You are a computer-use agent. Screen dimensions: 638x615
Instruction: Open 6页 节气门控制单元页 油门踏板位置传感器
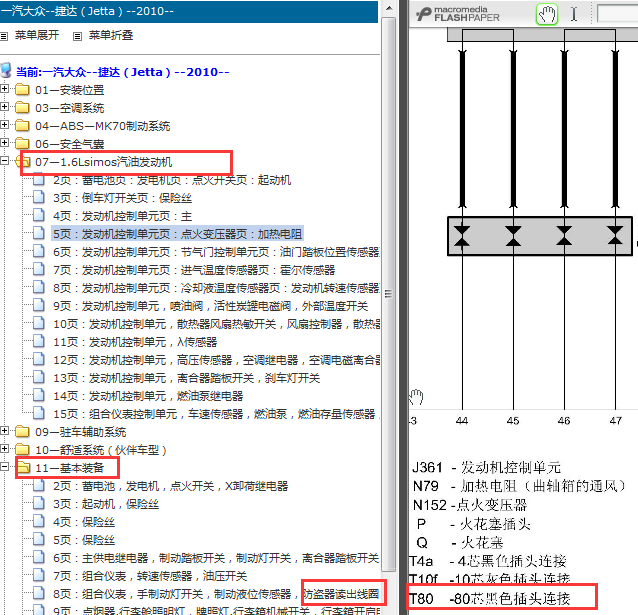tap(216, 252)
